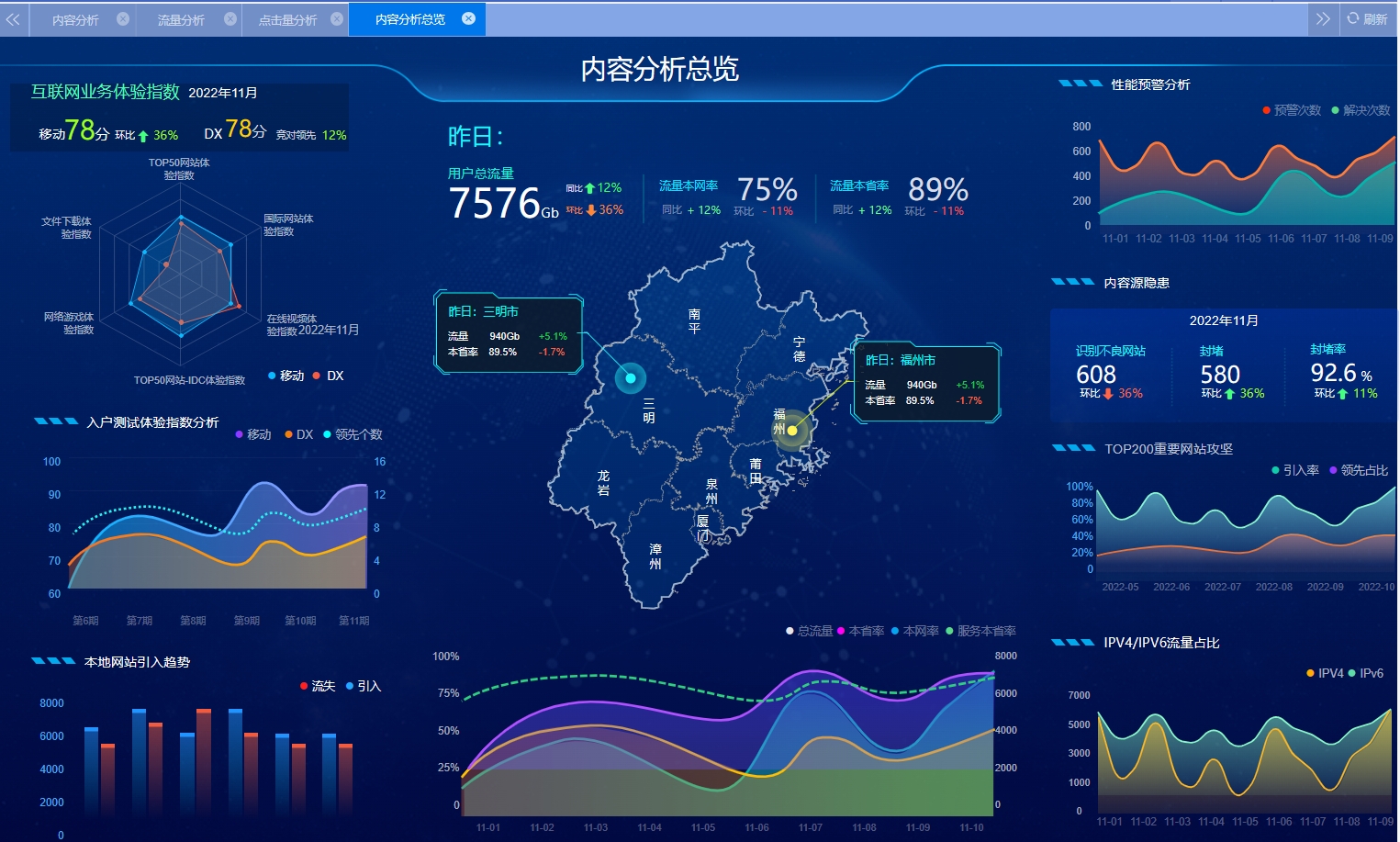Click the 三明 map marker dot
Image resolution: width=1400 pixels, height=842 pixels.
click(x=631, y=377)
